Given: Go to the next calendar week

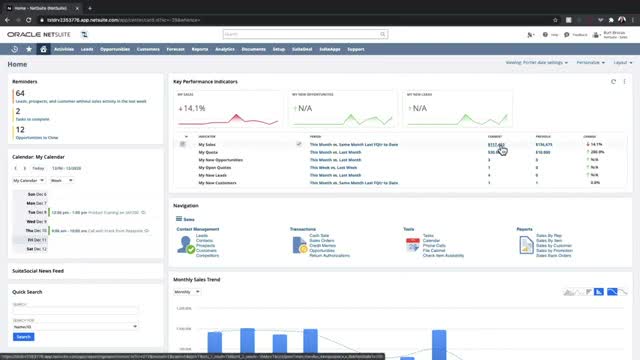Looking at the screenshot, I should point(25,168).
